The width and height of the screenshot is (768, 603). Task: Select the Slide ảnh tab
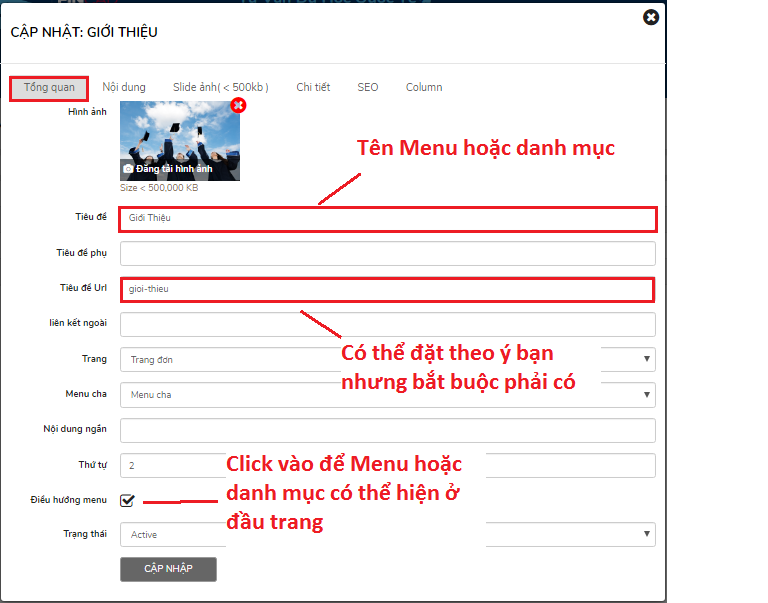pyautogui.click(x=220, y=88)
